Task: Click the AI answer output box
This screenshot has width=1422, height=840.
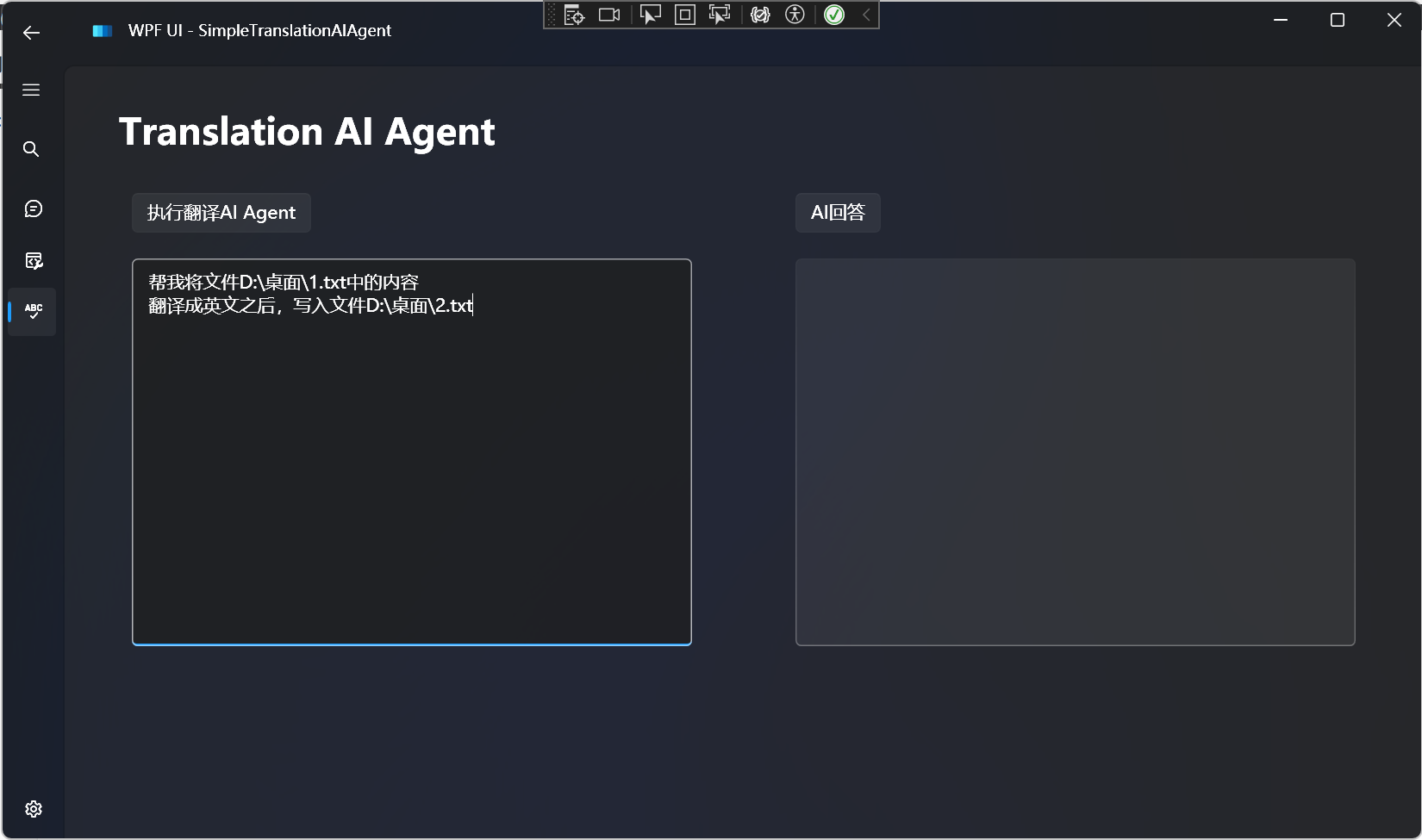Action: point(1074,451)
